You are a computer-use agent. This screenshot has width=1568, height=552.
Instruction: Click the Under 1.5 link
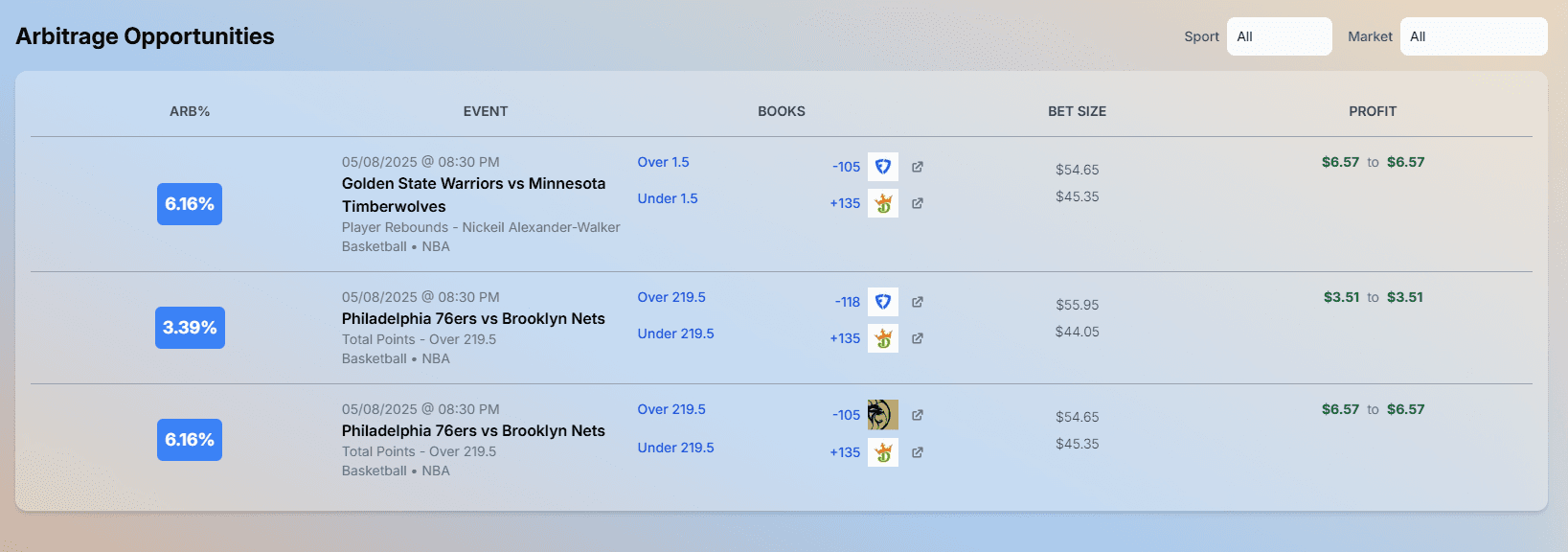pos(668,198)
